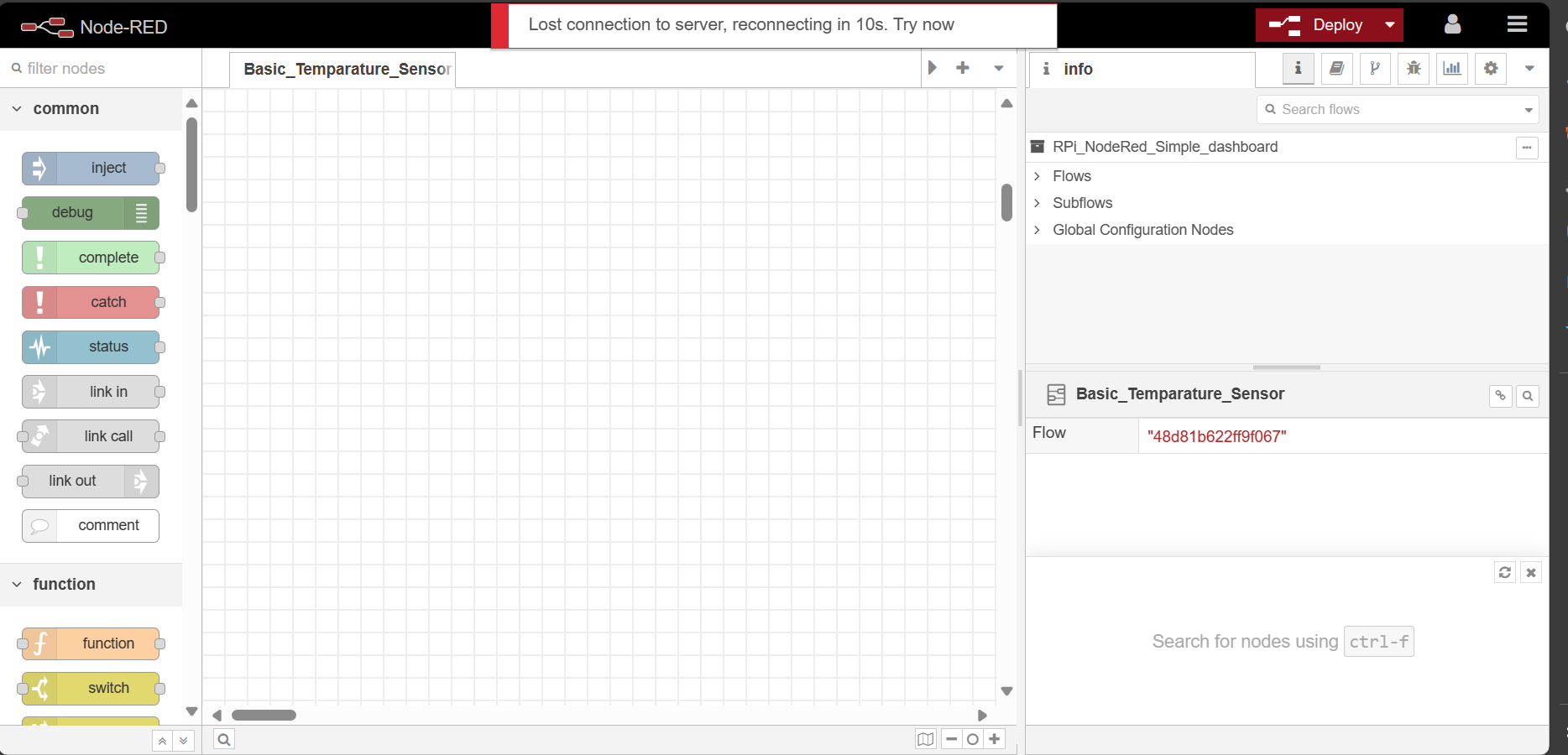Viewport: 1568px width, 755px height.
Task: Close the tips box
Action: 1531,572
